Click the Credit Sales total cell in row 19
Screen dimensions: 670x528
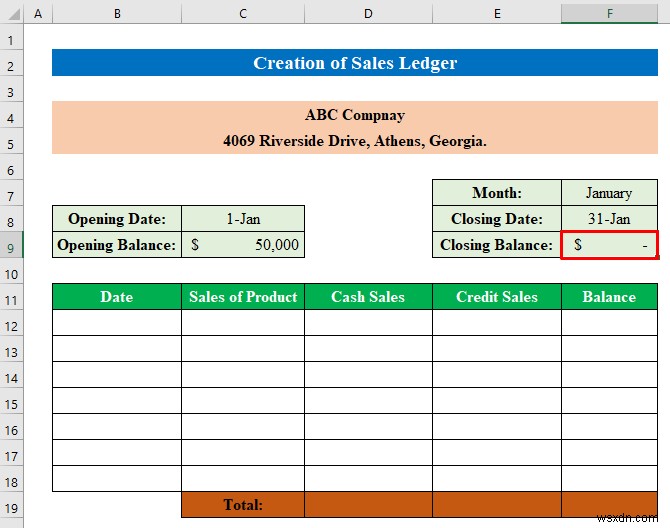point(497,505)
